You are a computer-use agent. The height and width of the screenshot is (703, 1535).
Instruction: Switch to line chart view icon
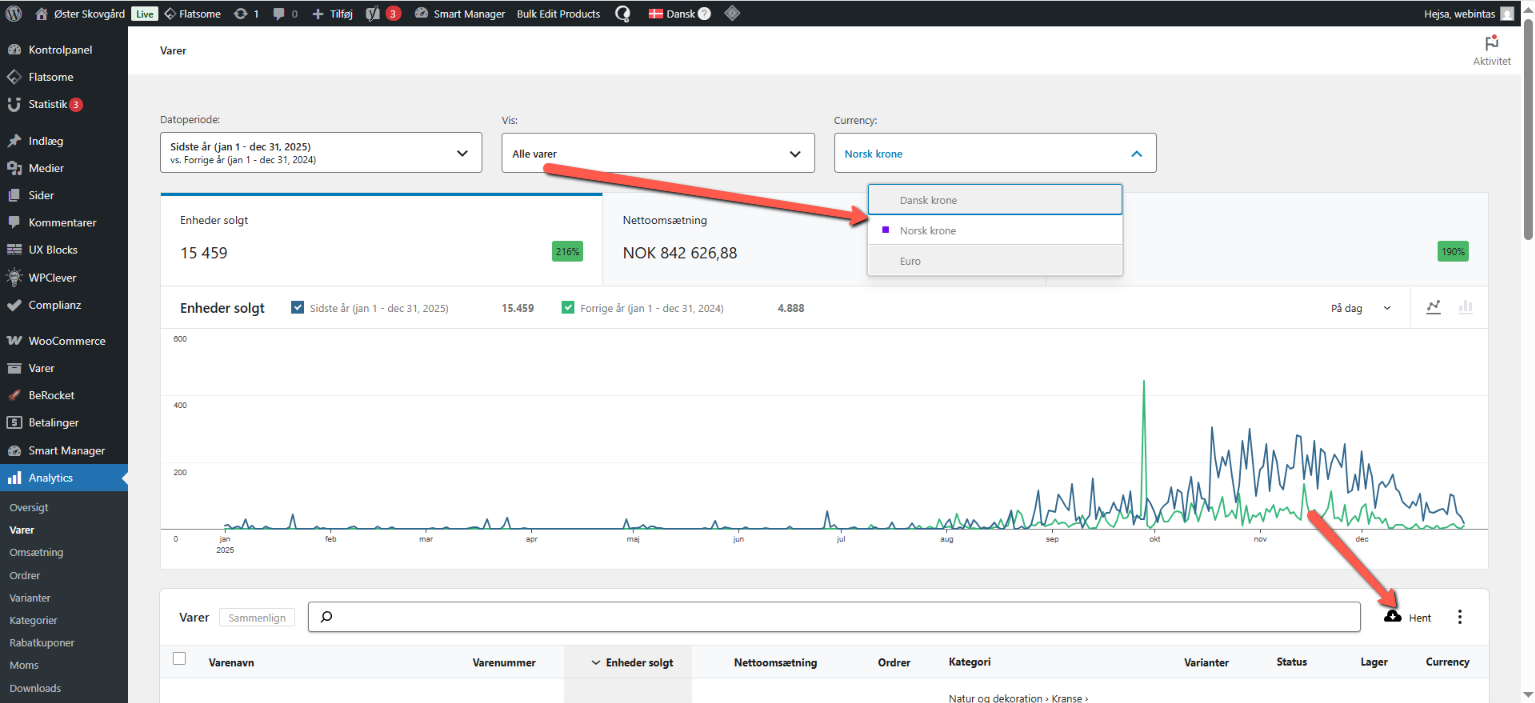(1433, 307)
